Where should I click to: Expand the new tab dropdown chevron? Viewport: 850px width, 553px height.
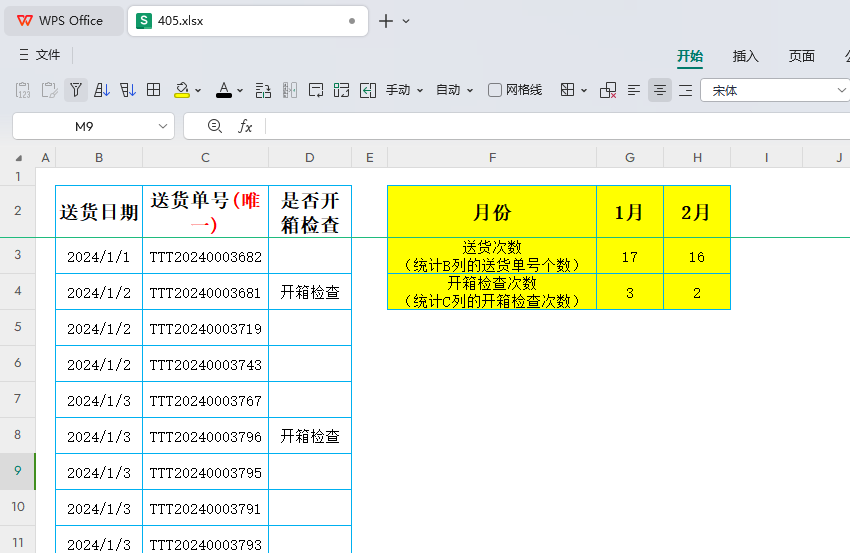(x=406, y=21)
